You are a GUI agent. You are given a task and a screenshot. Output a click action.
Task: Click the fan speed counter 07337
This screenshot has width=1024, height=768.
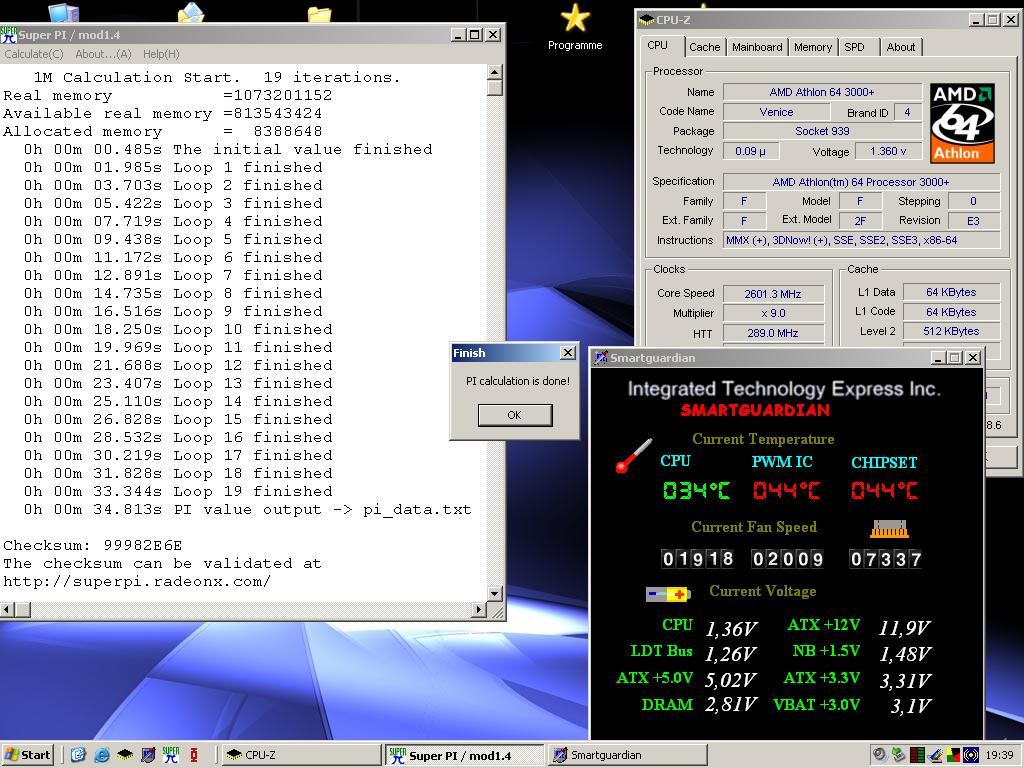point(886,559)
